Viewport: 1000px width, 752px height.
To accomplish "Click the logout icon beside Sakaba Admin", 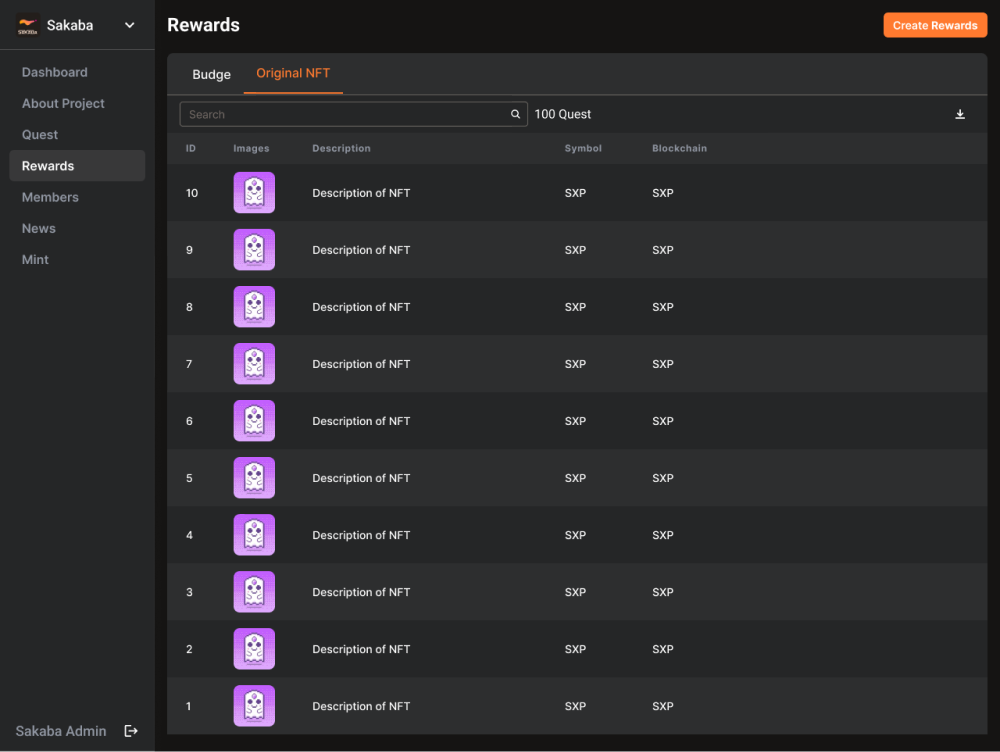I will point(131,731).
